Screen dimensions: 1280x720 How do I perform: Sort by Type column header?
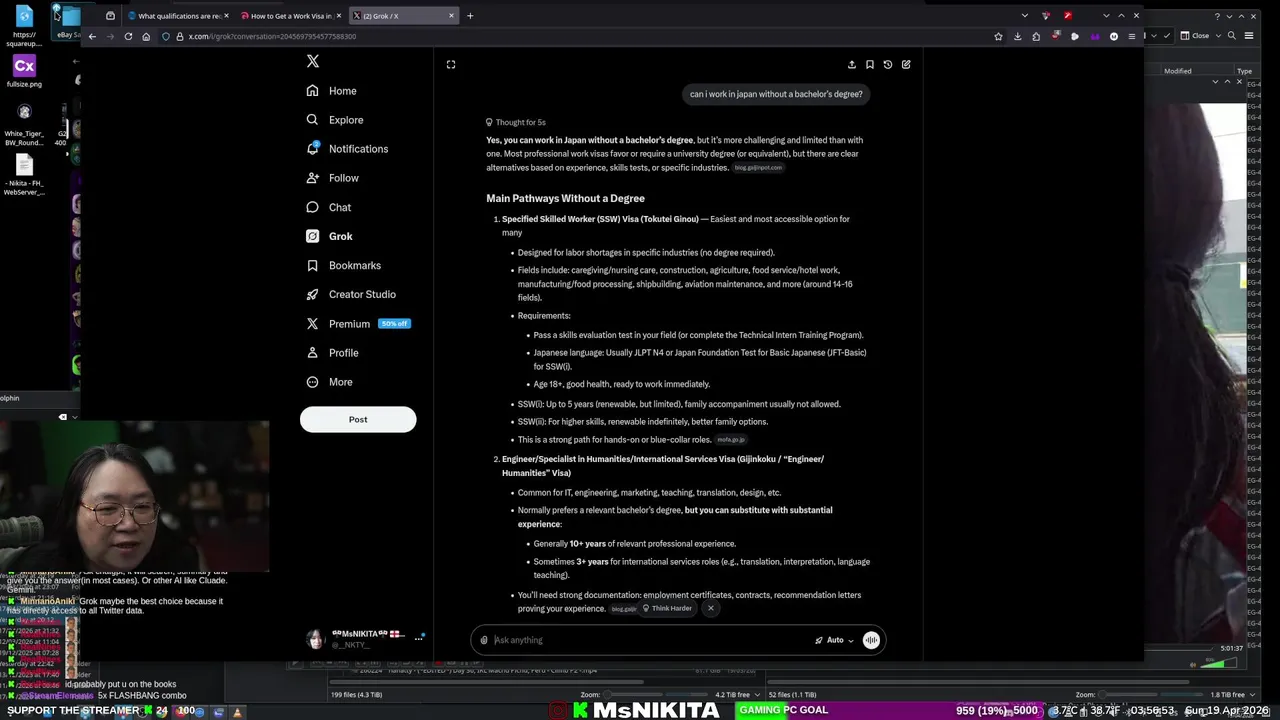tap(1245, 71)
